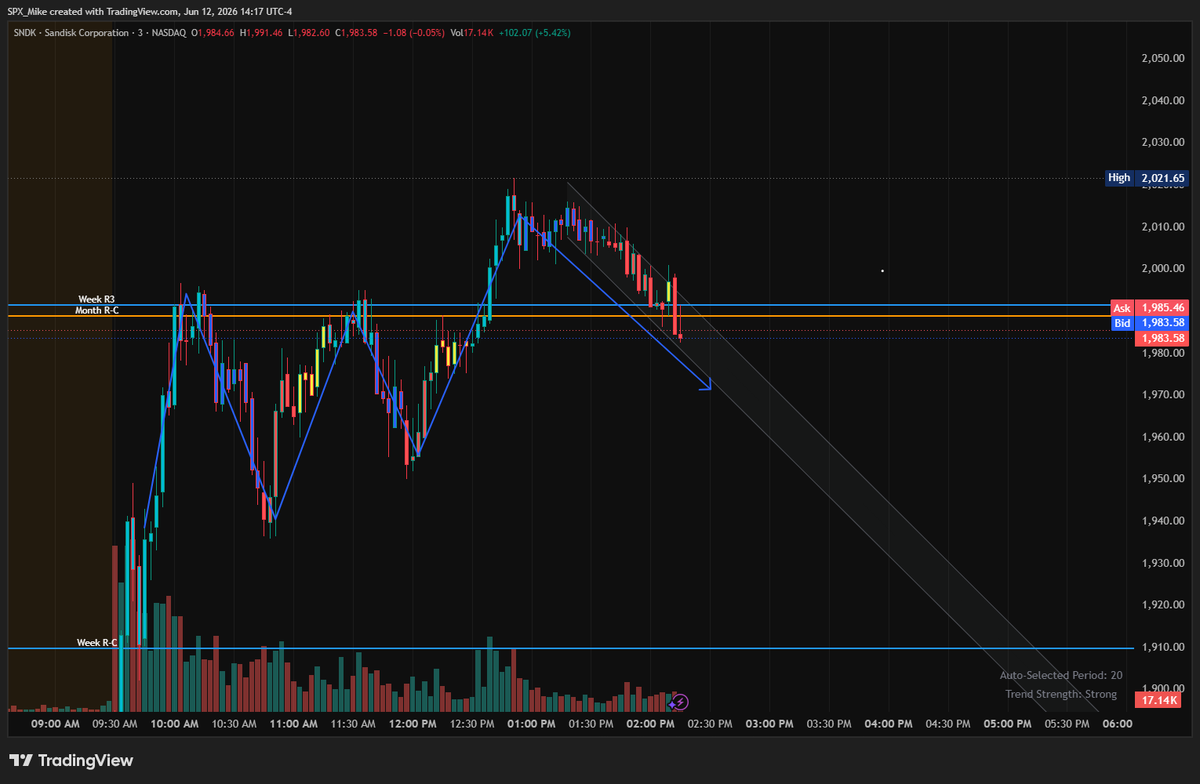Click the 11:00 AM time axis label
This screenshot has width=1200, height=784.
(x=293, y=723)
